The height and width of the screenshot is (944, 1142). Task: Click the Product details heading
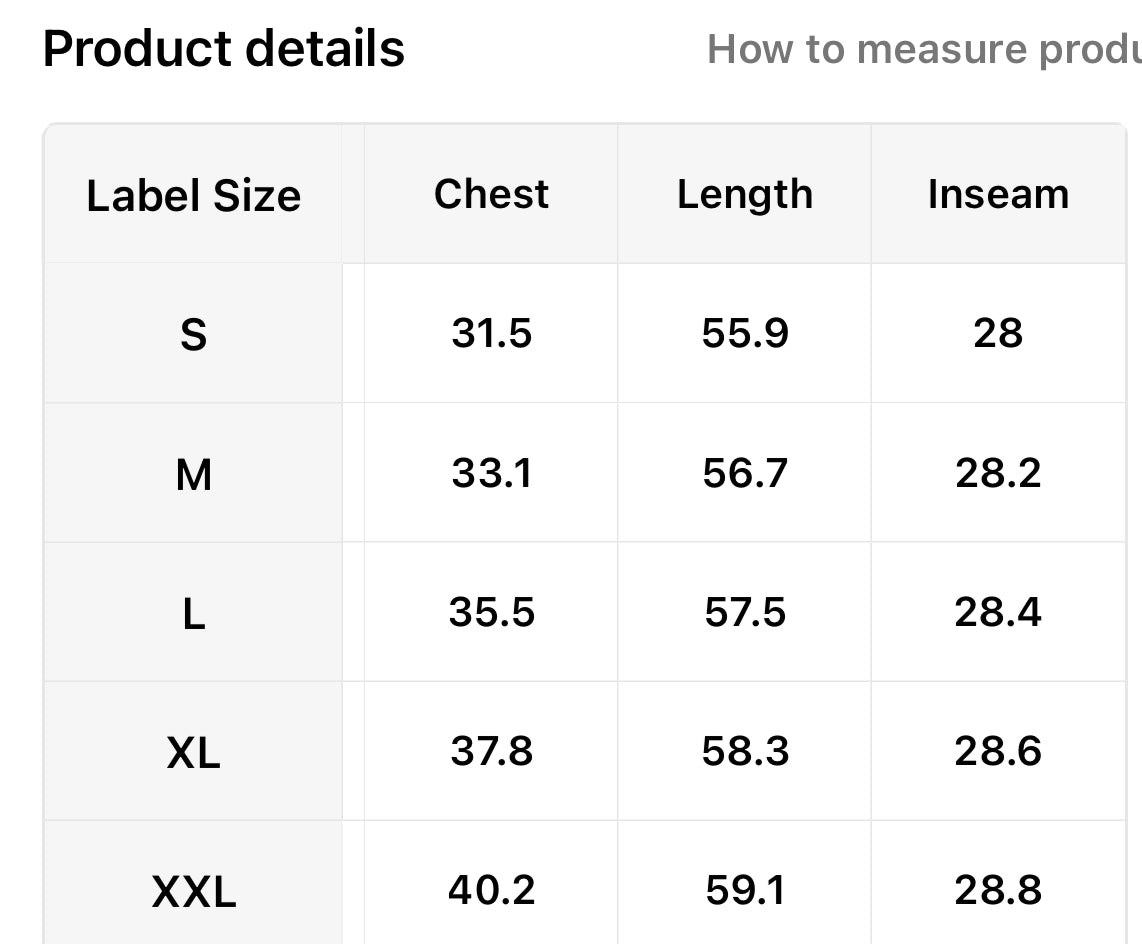224,48
